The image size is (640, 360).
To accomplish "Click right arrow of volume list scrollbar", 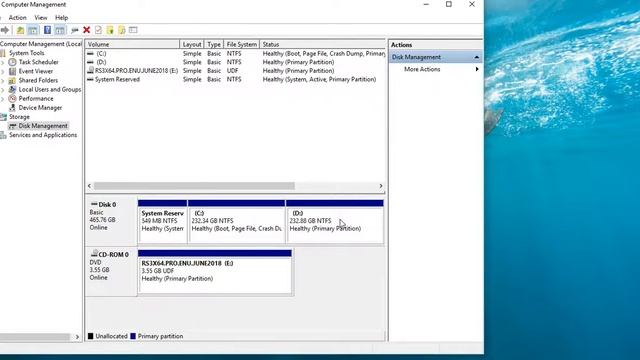I will click(381, 186).
